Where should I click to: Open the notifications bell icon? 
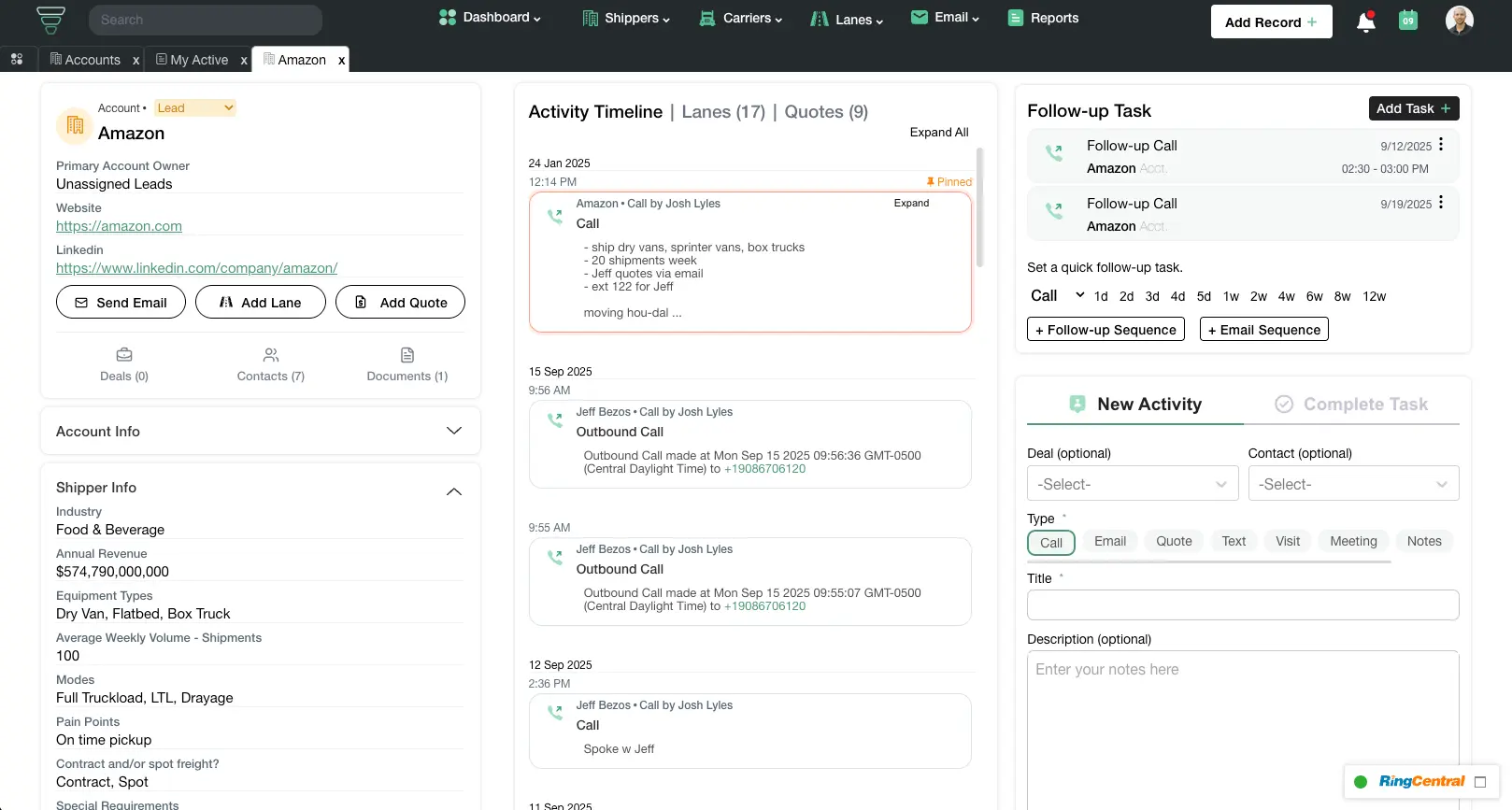pyautogui.click(x=1365, y=21)
